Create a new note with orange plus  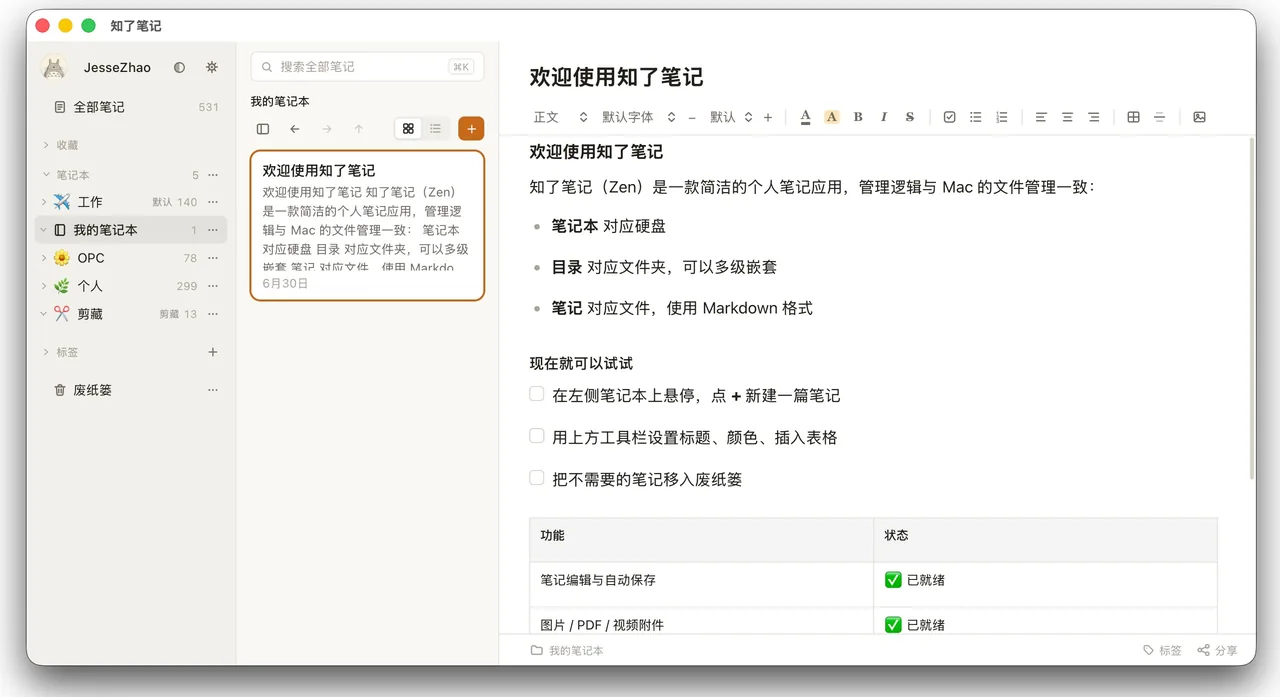pyautogui.click(x=471, y=129)
